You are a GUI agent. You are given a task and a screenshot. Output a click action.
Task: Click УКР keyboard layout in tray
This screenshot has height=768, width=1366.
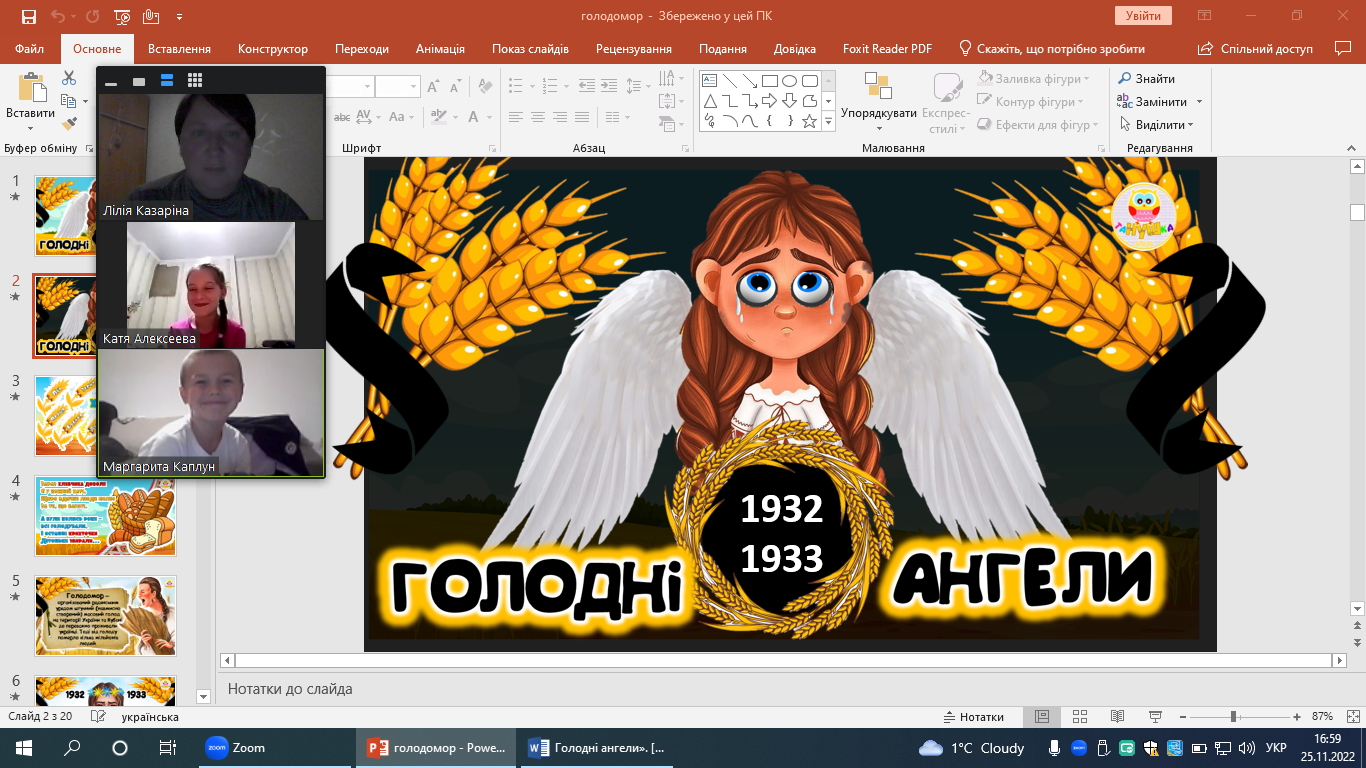pos(1276,748)
